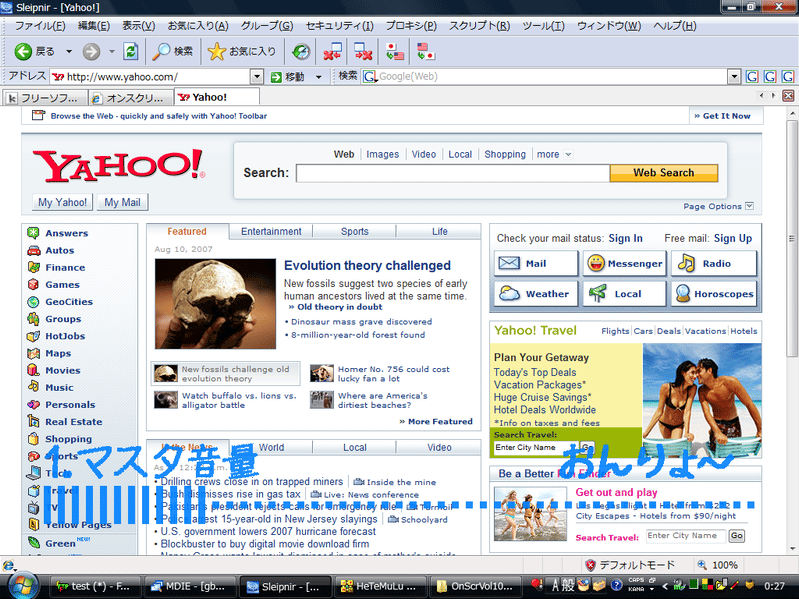Click the page vertical scrollbar thumb
The height and width of the screenshot is (599, 799).
791,238
